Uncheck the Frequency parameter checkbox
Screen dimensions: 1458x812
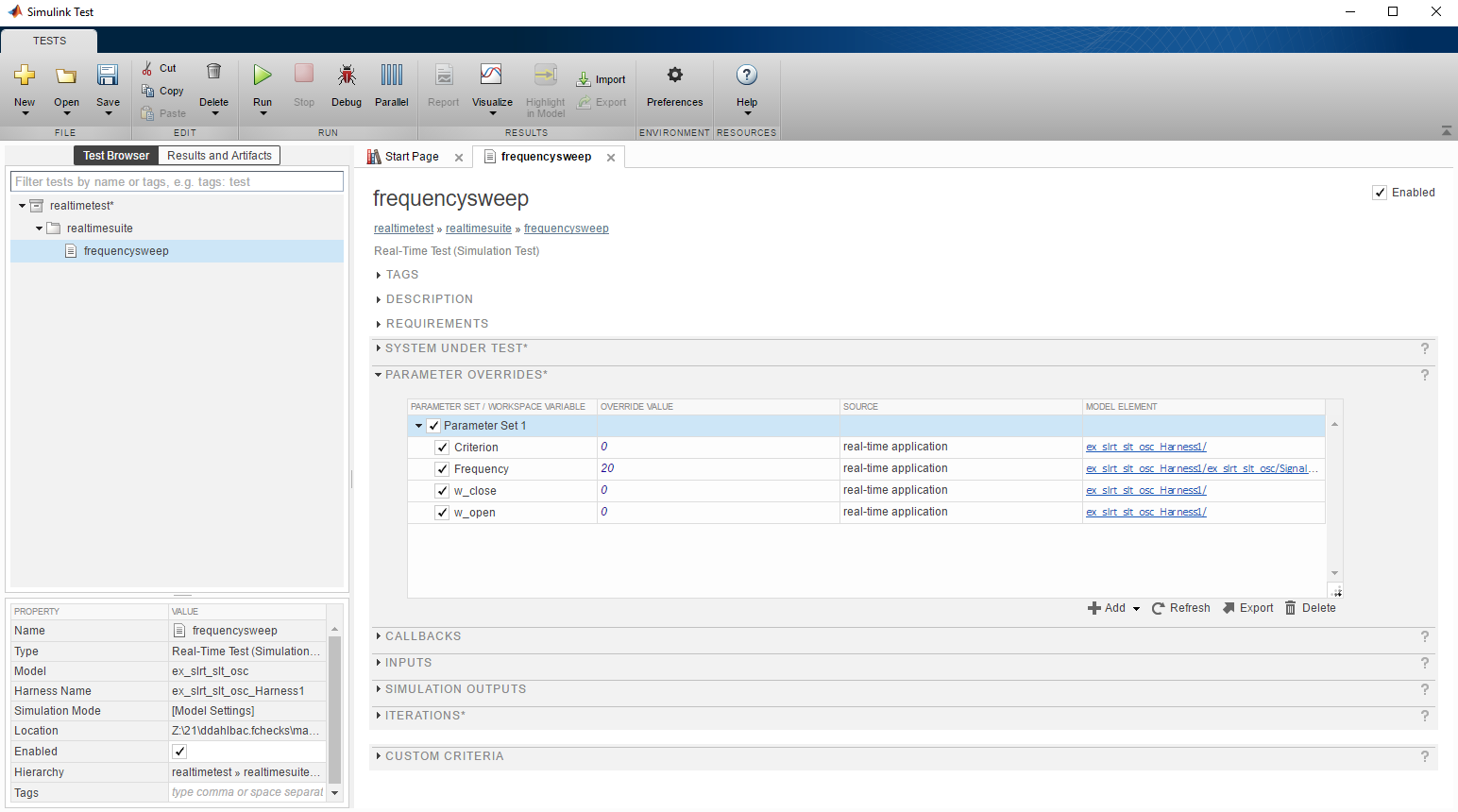click(442, 469)
